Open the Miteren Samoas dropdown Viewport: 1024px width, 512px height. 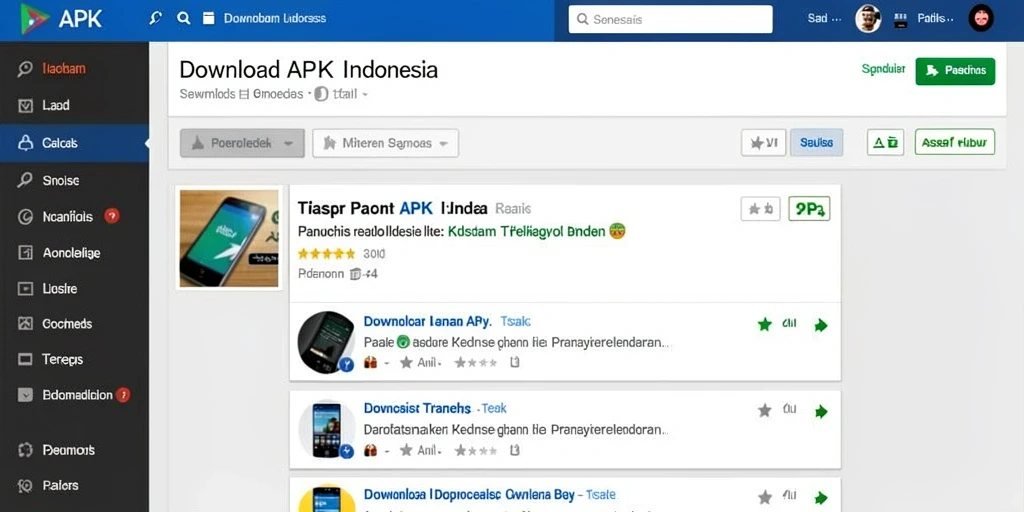(x=385, y=143)
